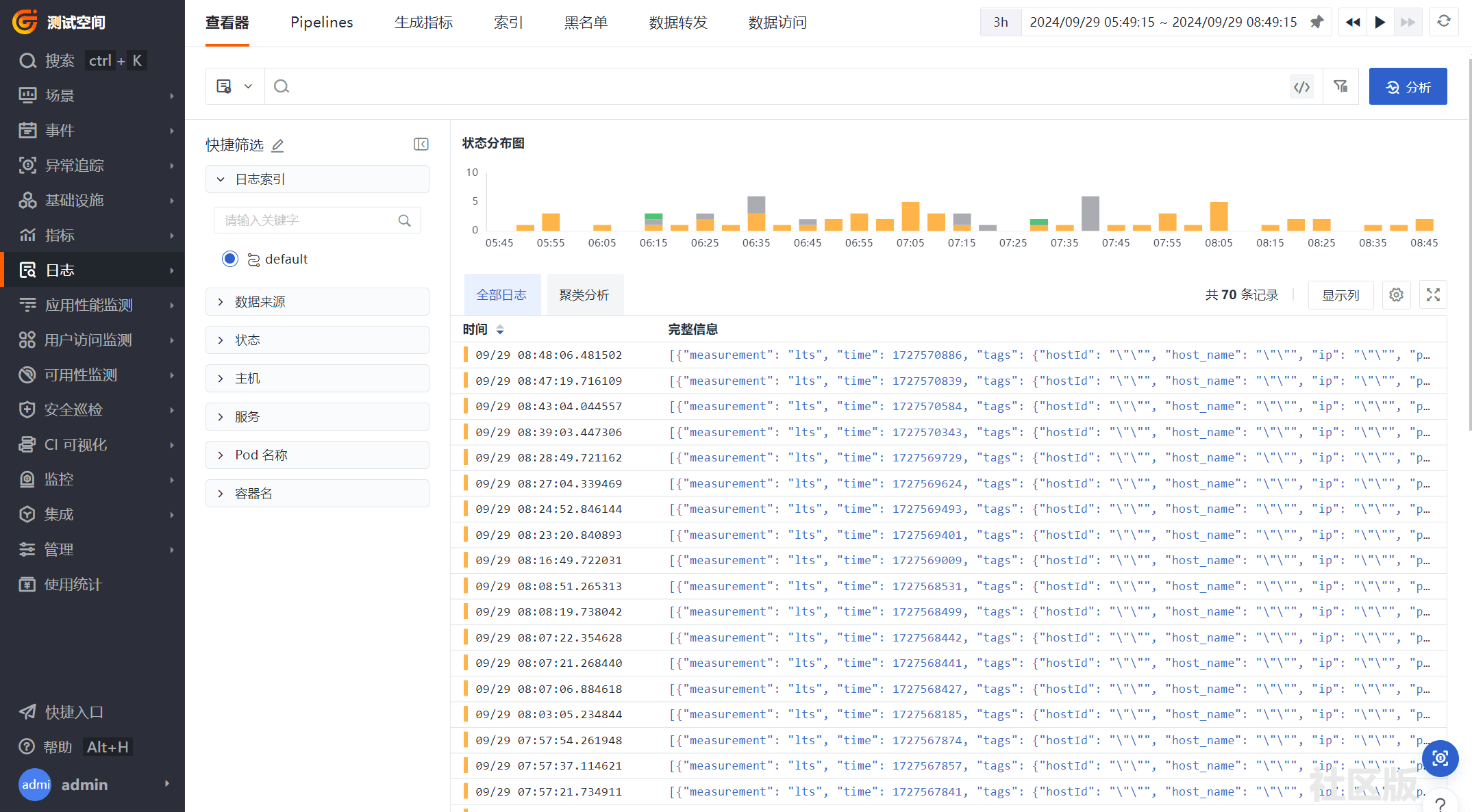This screenshot has height=812, width=1472.
Task: Open the search mode dropdown
Action: coord(235,86)
